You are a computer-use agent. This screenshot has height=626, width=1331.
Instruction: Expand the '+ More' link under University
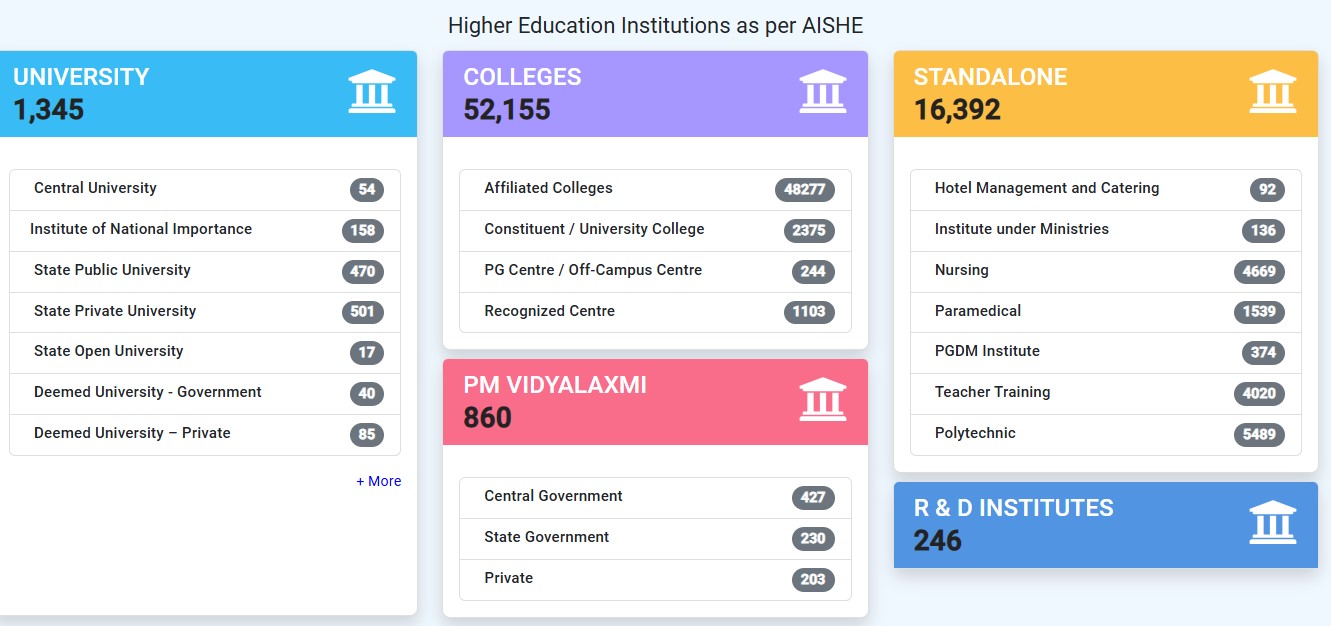click(x=379, y=481)
